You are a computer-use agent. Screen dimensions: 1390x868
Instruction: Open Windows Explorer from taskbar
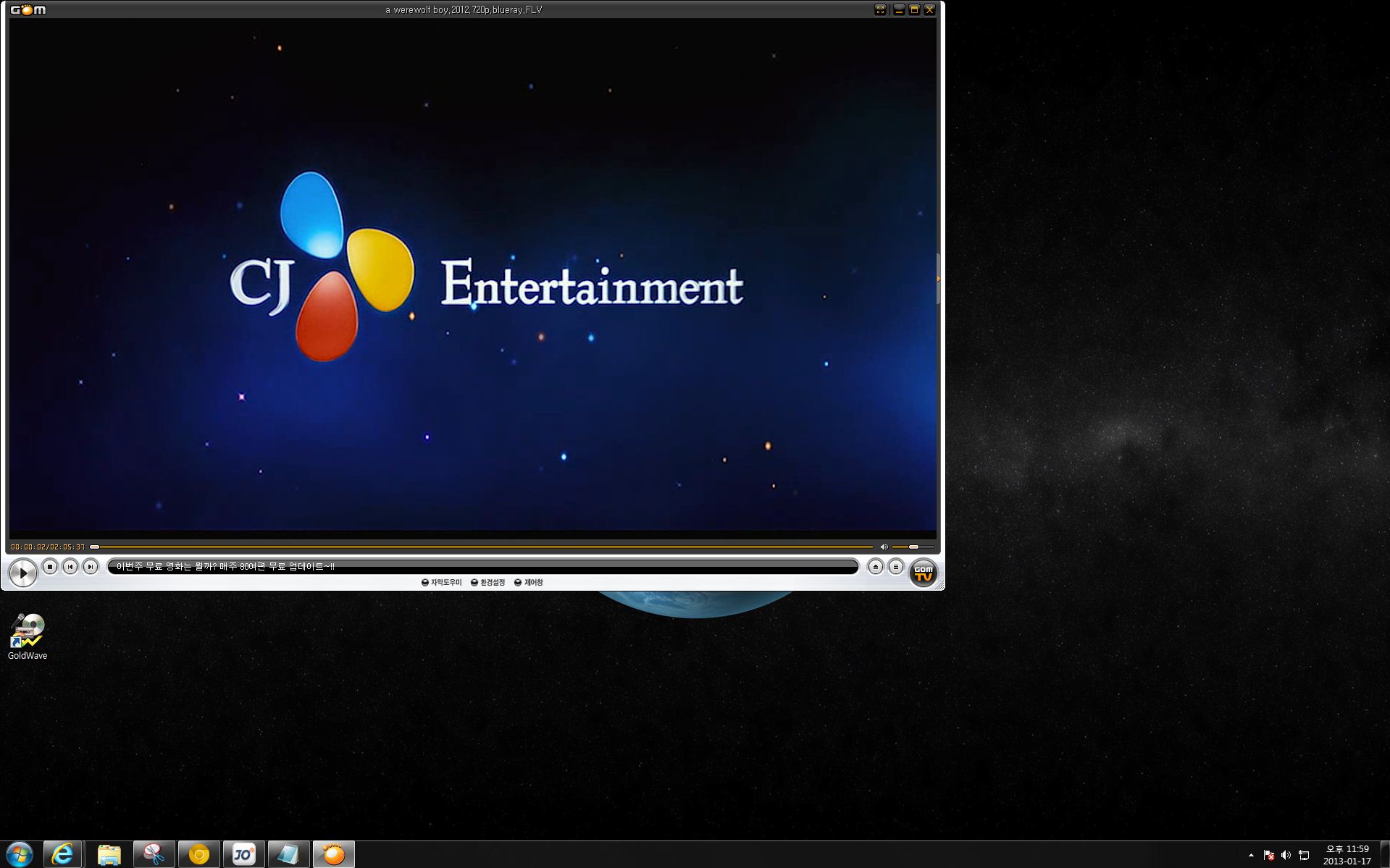point(109,854)
